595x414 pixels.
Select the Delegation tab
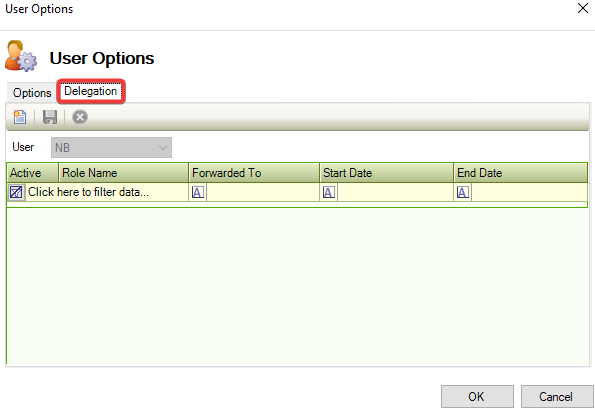click(x=91, y=91)
